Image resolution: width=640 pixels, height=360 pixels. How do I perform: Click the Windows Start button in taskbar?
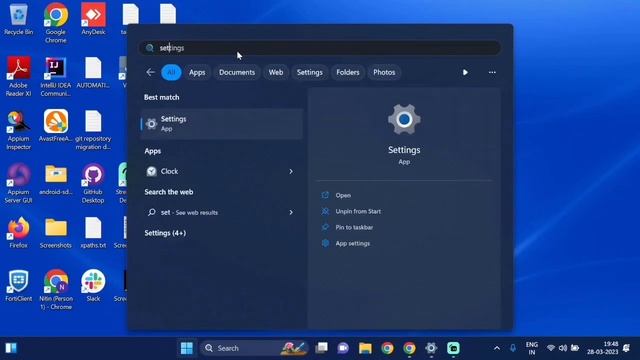(x=187, y=348)
